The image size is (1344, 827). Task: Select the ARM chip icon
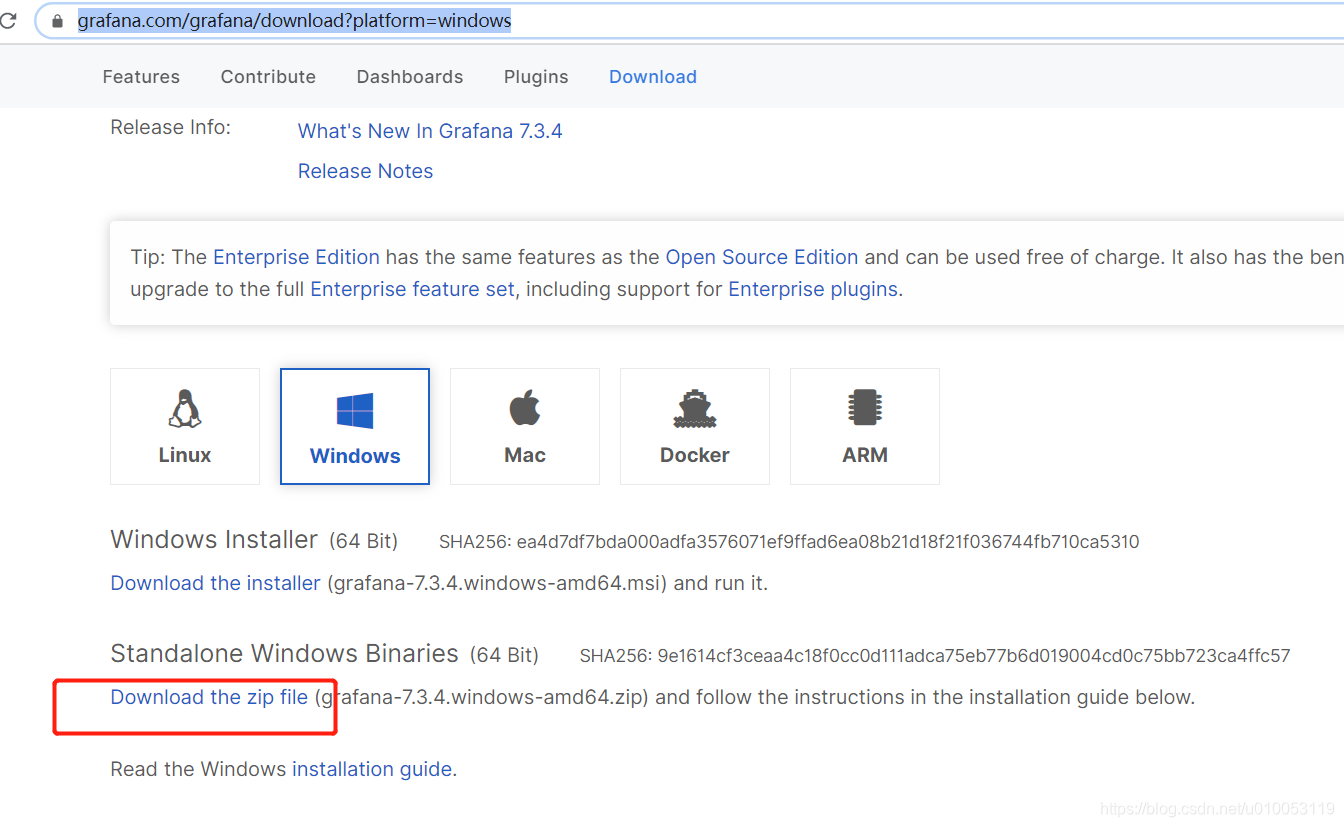865,408
